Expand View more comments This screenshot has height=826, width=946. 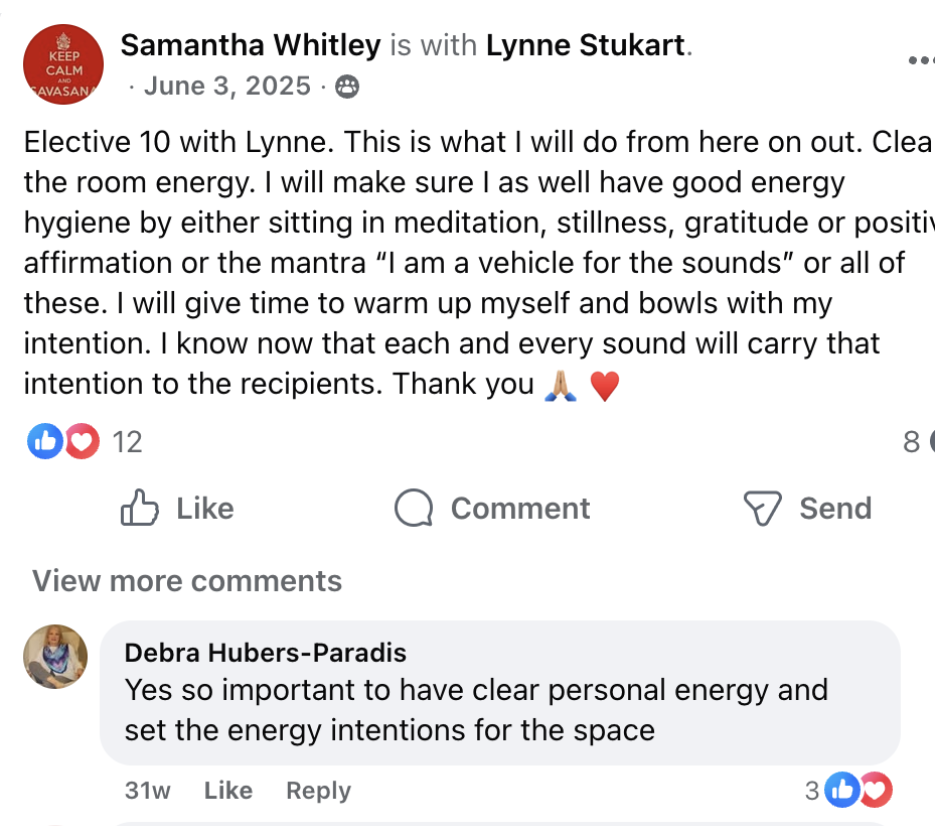(x=187, y=581)
